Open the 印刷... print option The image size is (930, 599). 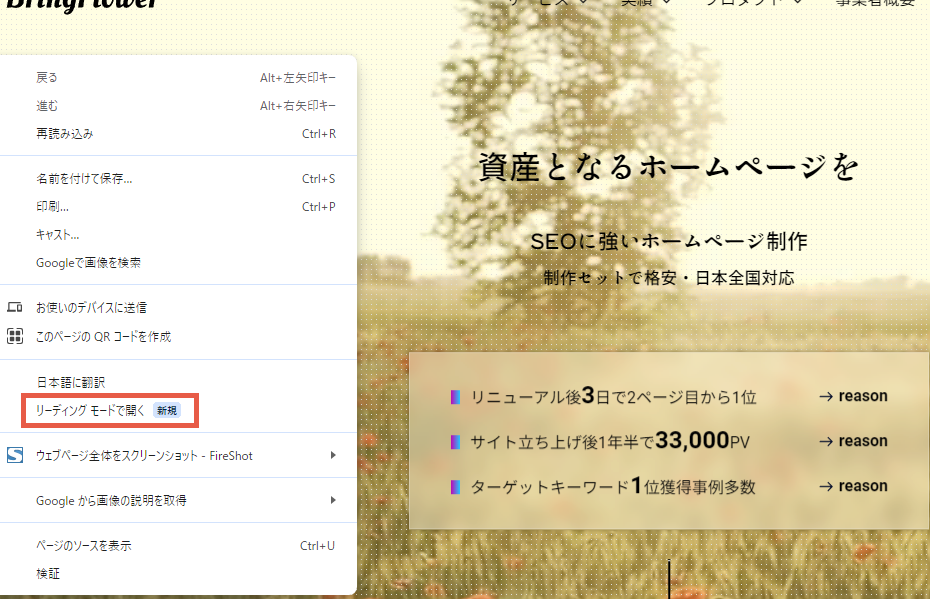coord(52,207)
